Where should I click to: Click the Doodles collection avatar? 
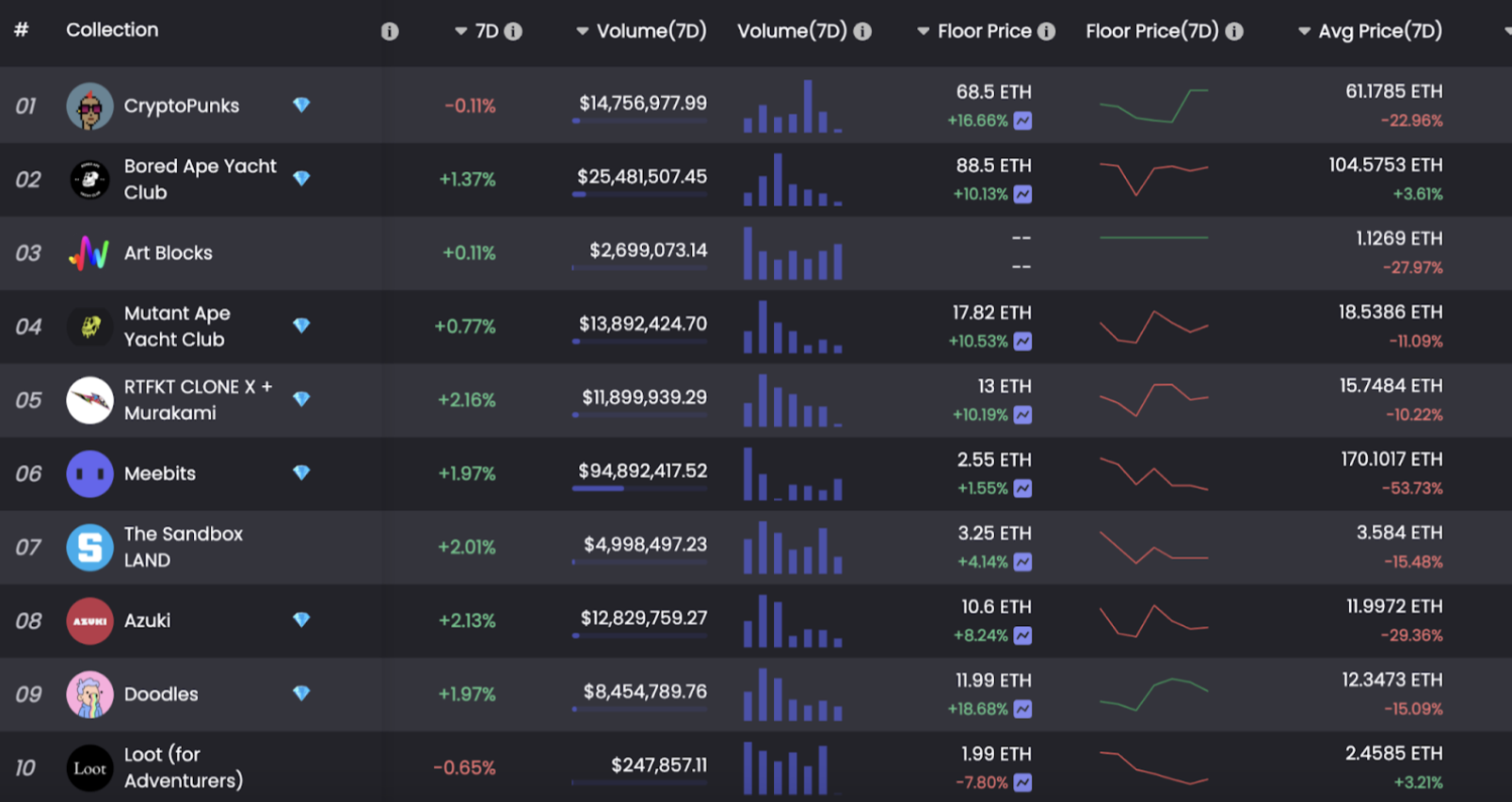pyautogui.click(x=89, y=695)
